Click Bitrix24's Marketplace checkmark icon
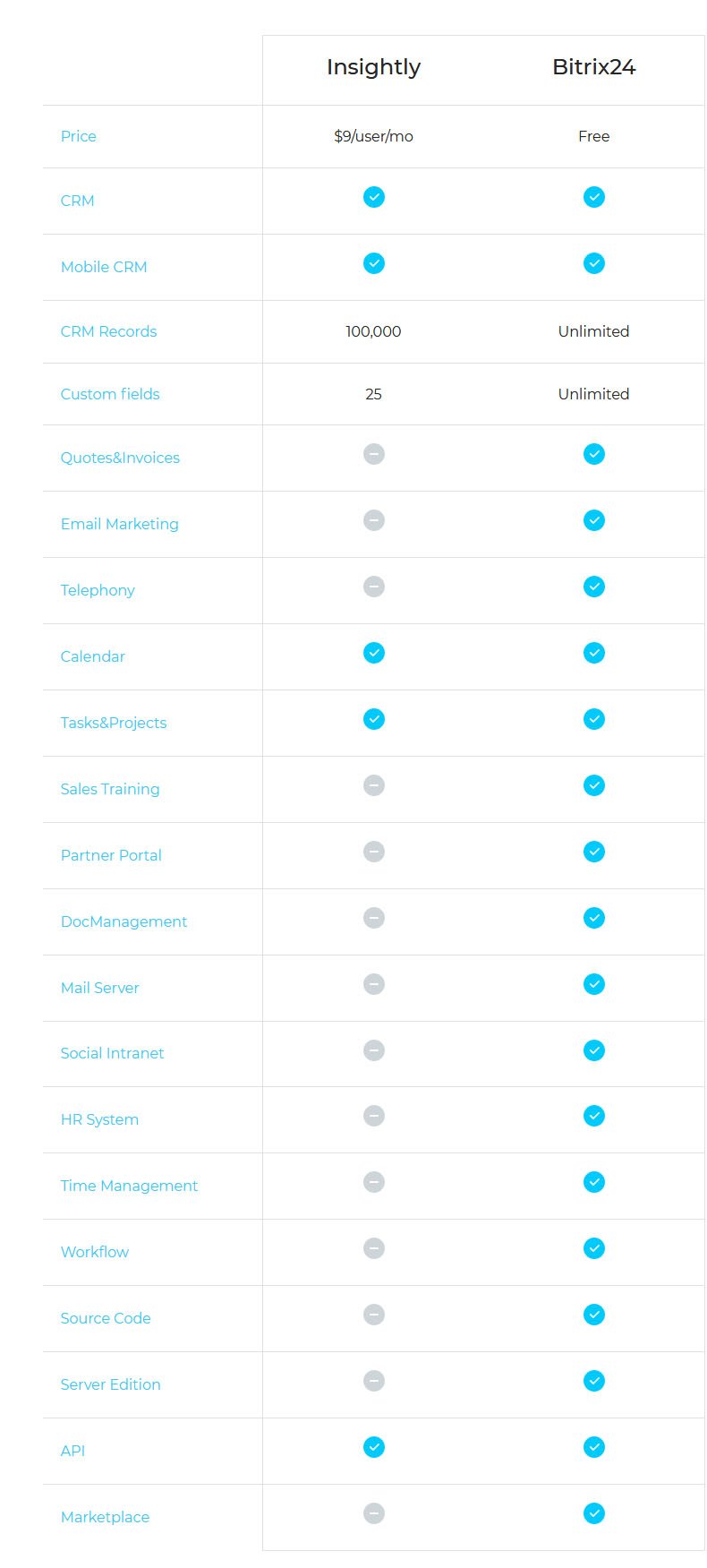 [594, 1513]
